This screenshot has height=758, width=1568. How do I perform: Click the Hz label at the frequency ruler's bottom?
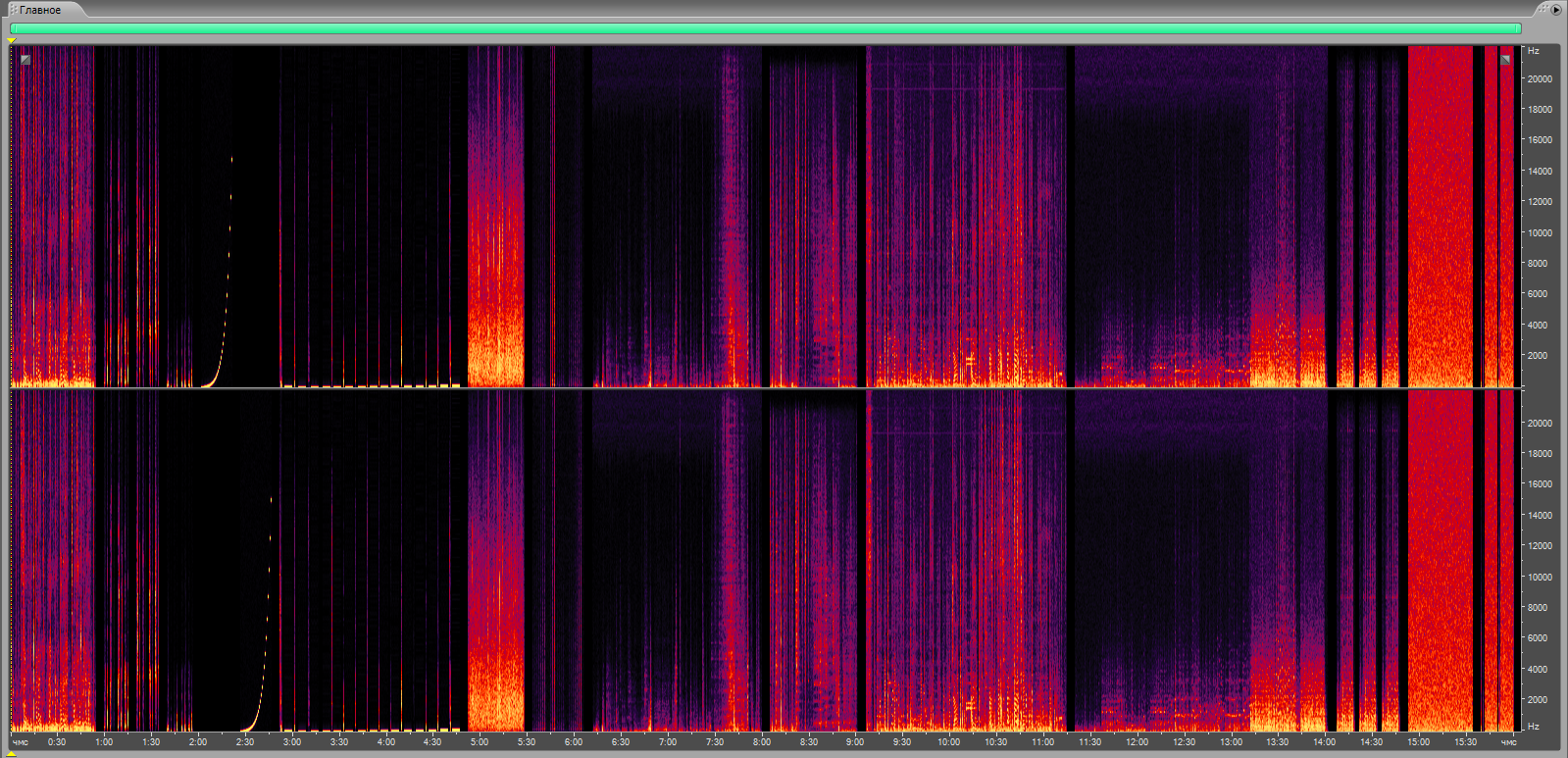1534,727
